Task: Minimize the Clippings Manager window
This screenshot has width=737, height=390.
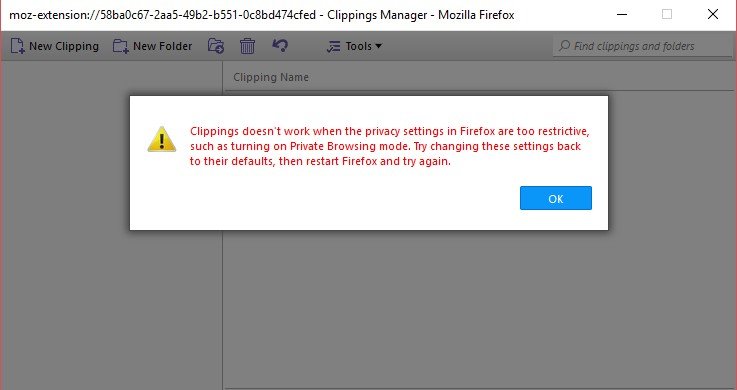Action: tap(622, 15)
